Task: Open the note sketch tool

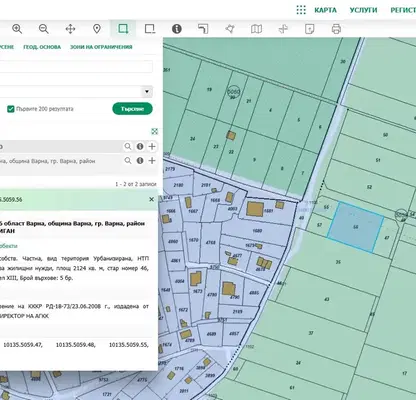Action: [x=309, y=29]
